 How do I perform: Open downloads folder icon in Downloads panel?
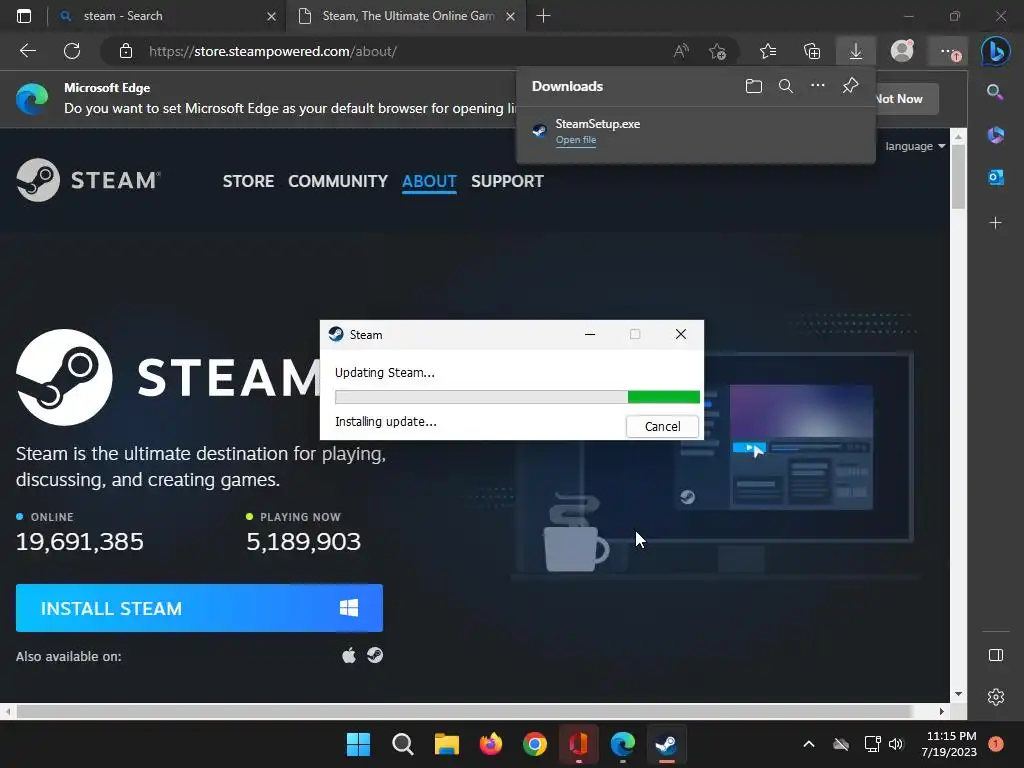754,86
